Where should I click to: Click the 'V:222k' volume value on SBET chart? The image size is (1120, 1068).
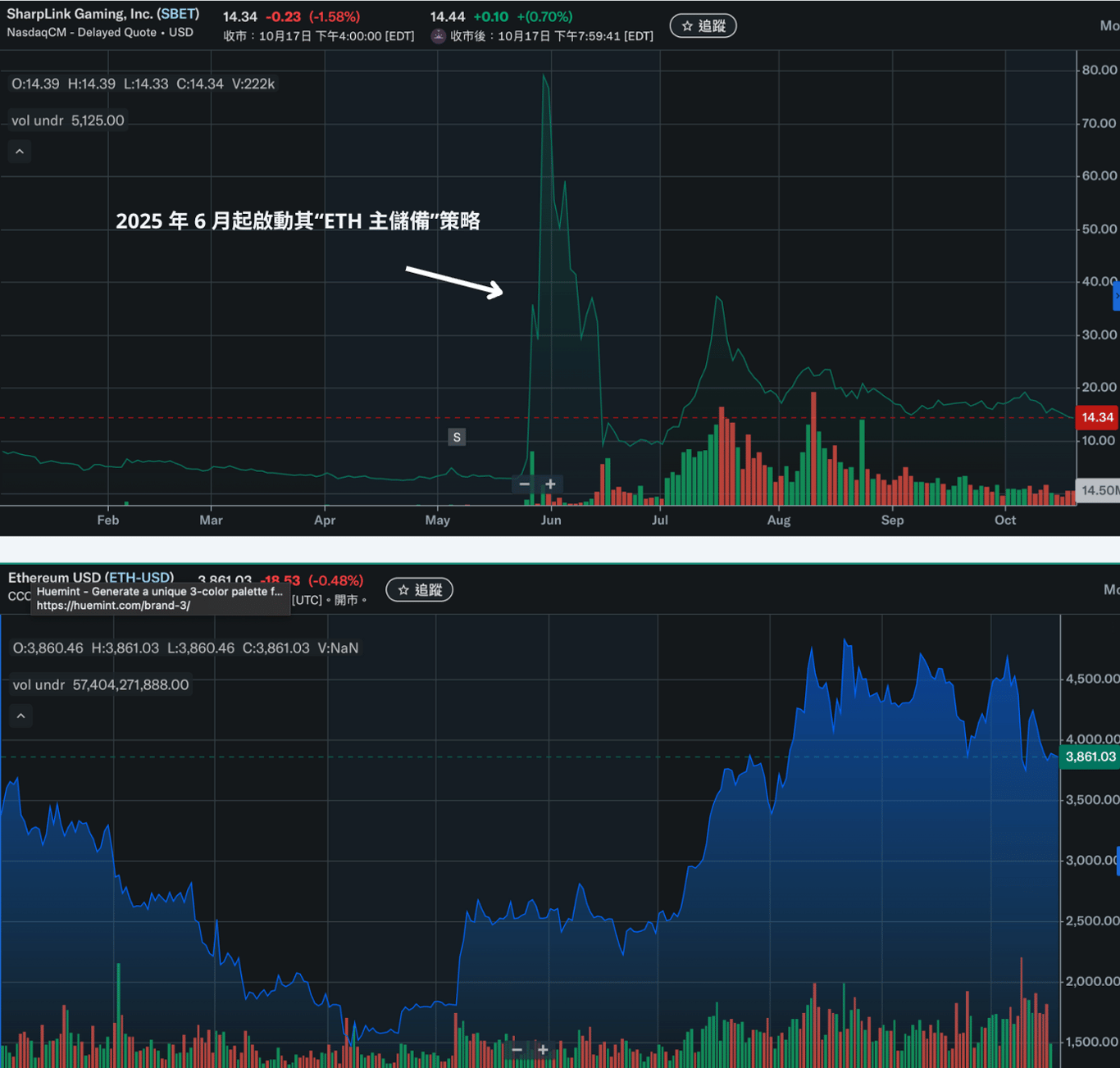click(253, 84)
